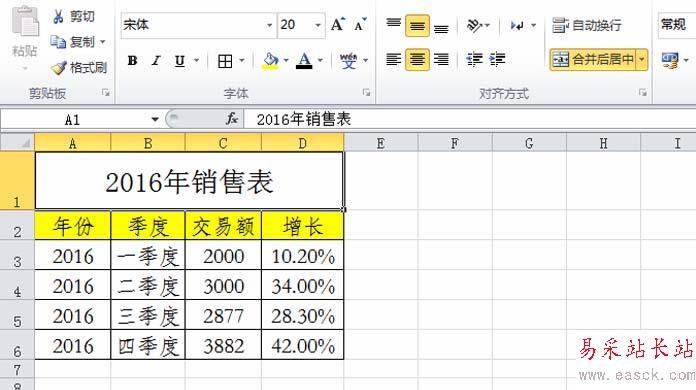Image resolution: width=696 pixels, height=390 pixels.
Task: Click the Paste (粘贴) clipboard icon
Action: pos(25,21)
